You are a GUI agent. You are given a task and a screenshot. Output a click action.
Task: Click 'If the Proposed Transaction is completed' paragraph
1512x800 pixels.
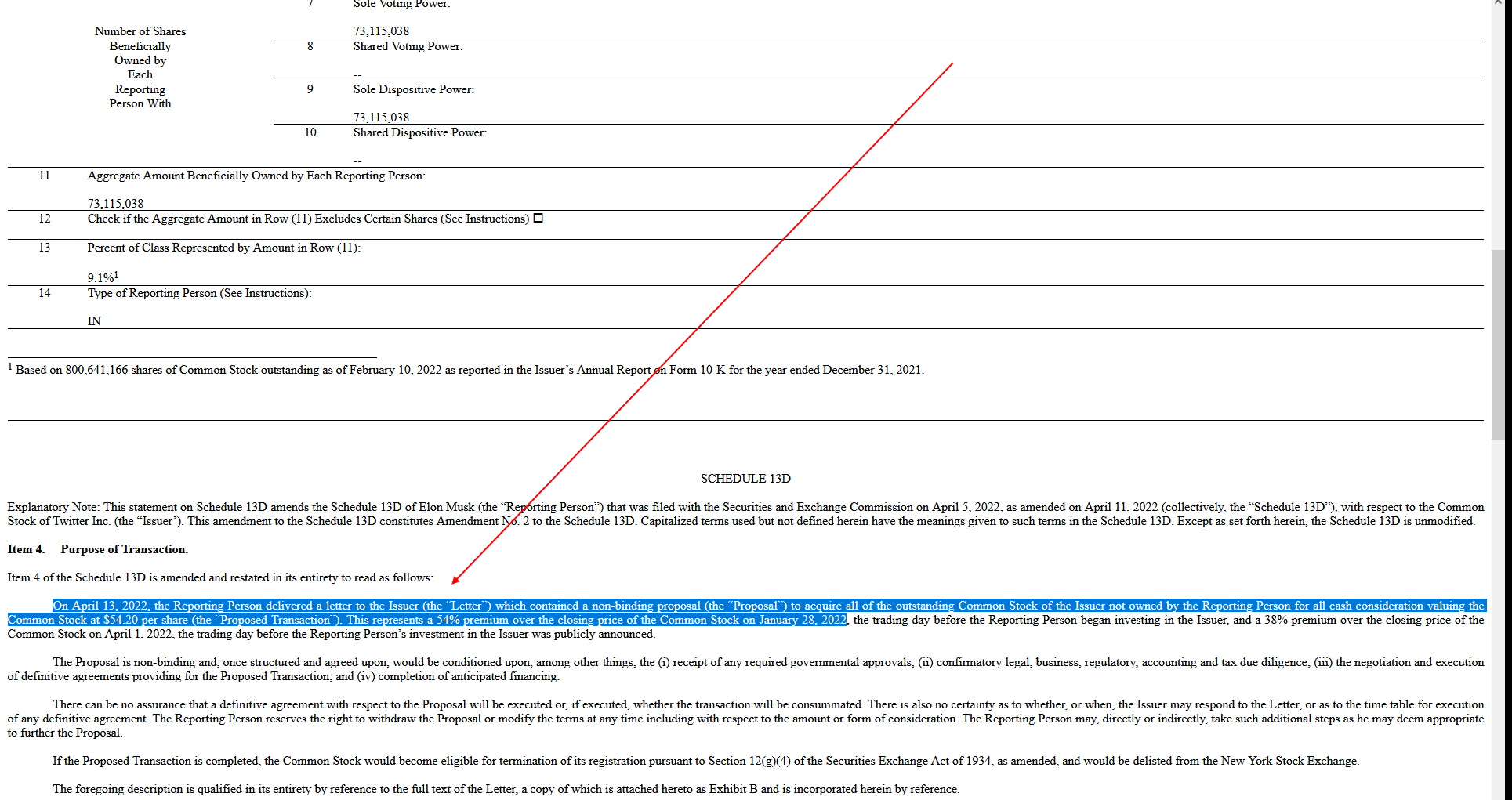click(x=705, y=761)
